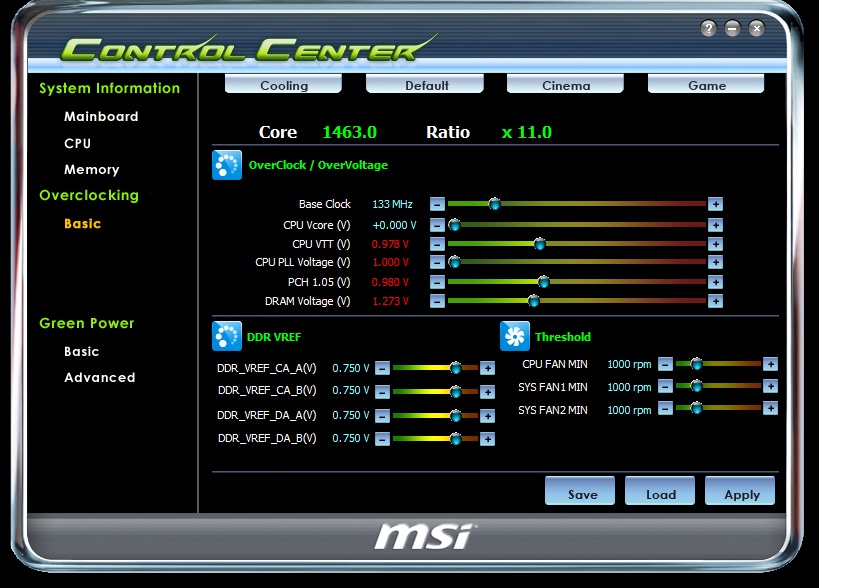Lower CPU PLL Voltage minus button
864x588 pixels.
tap(437, 262)
